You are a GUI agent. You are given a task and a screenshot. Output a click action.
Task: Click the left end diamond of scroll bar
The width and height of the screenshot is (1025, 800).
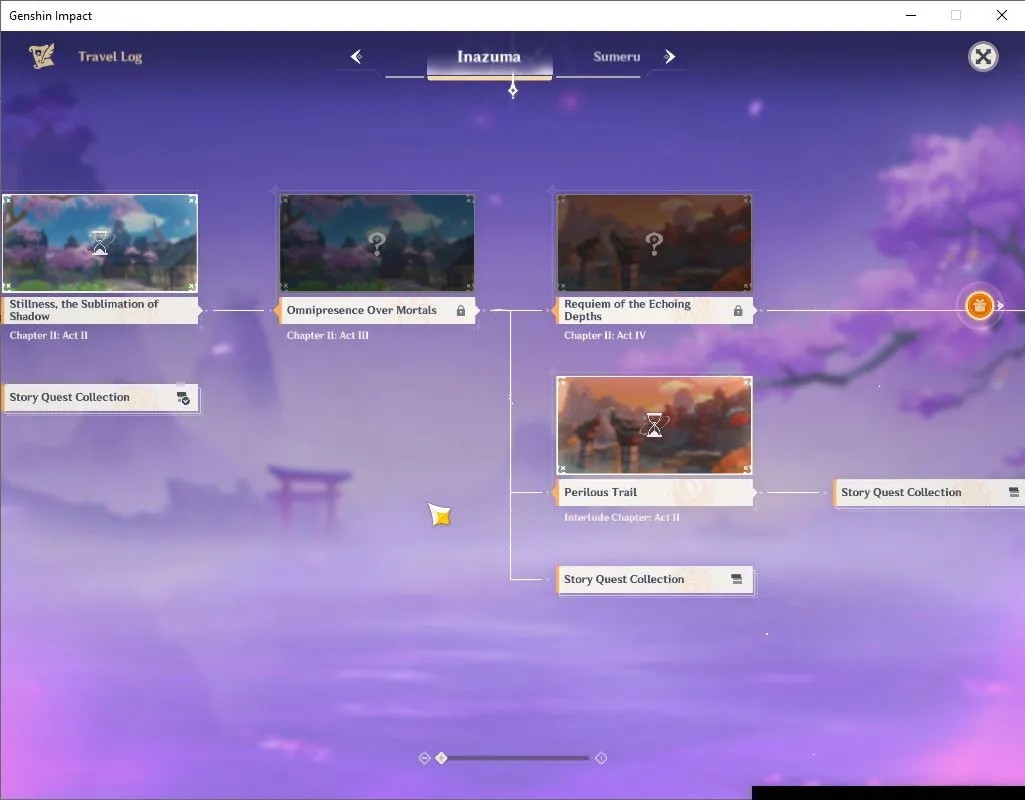pos(424,758)
